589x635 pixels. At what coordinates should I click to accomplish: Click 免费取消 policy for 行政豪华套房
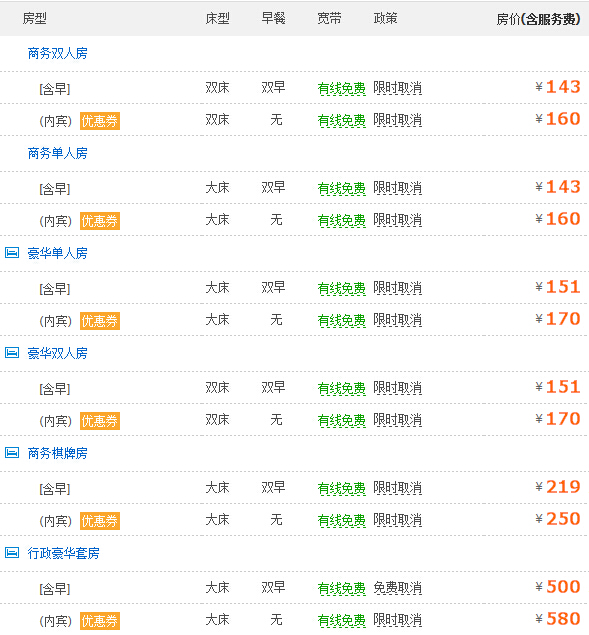click(x=397, y=588)
